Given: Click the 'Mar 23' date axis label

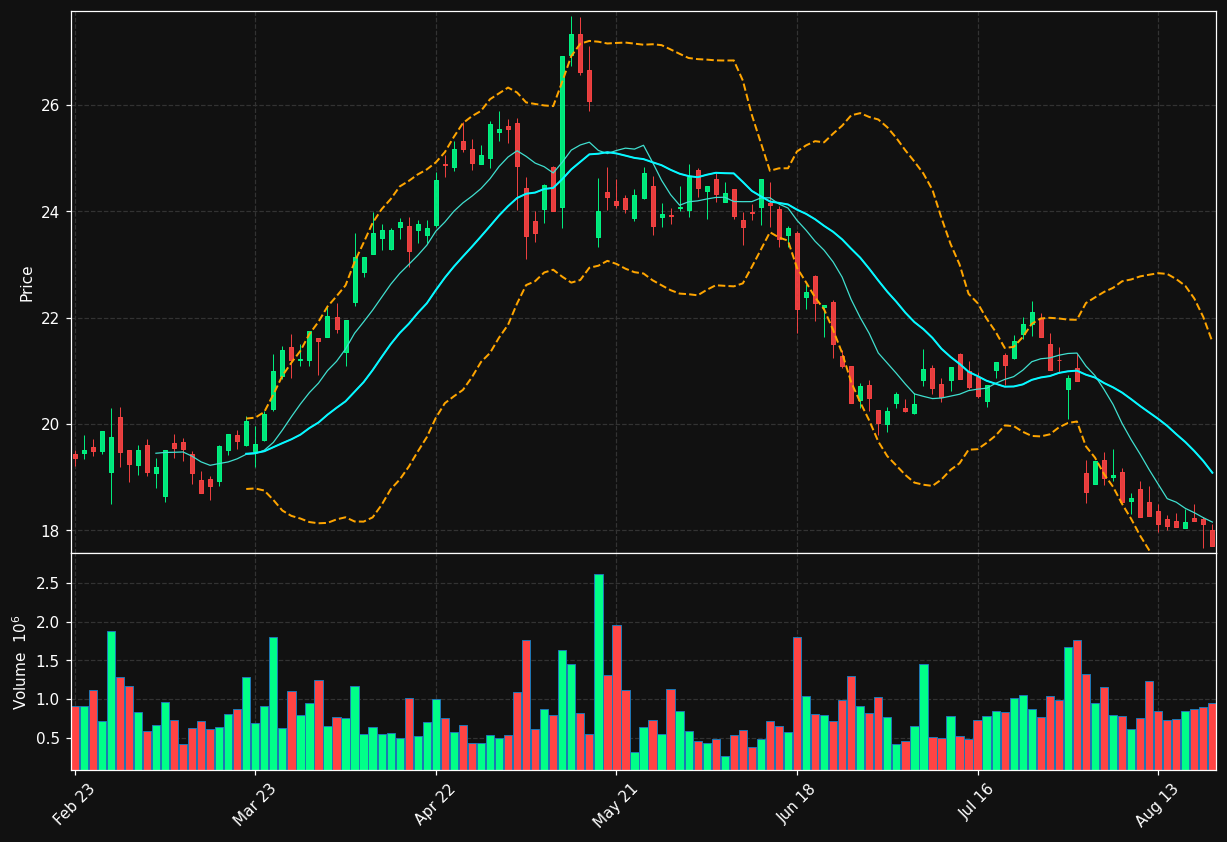Looking at the screenshot, I should (x=255, y=805).
